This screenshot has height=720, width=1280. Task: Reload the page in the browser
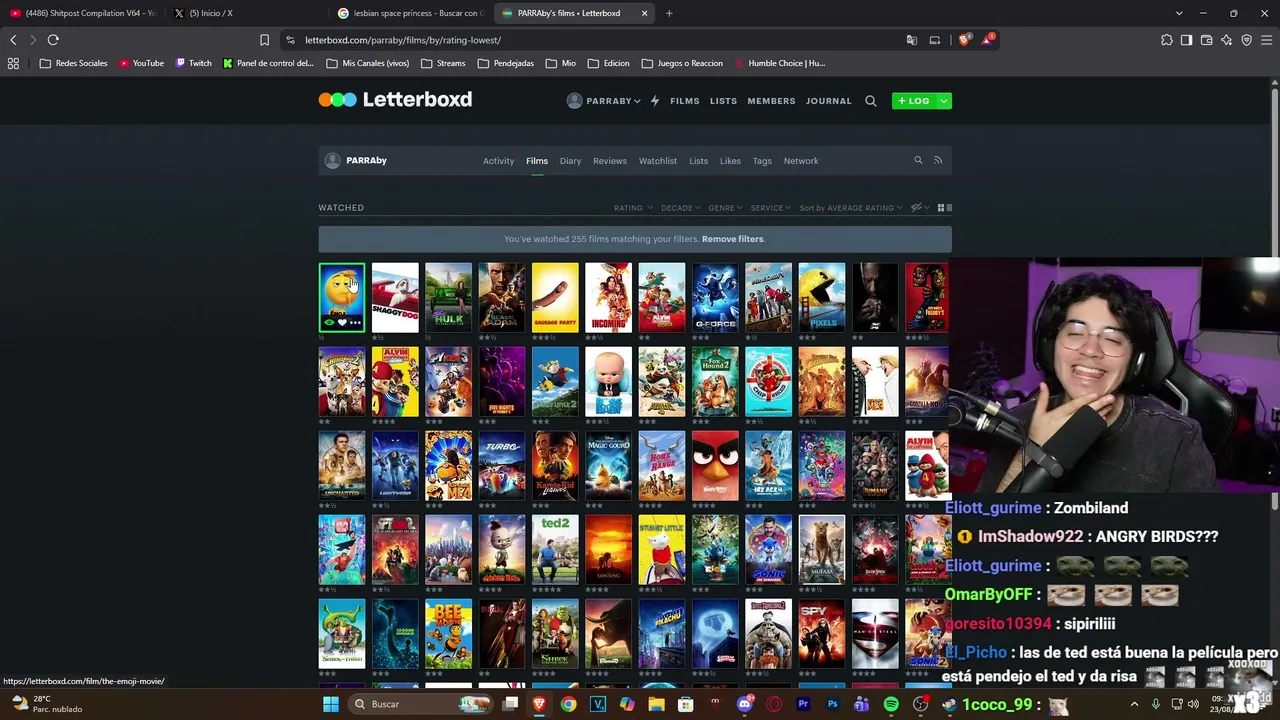53,40
